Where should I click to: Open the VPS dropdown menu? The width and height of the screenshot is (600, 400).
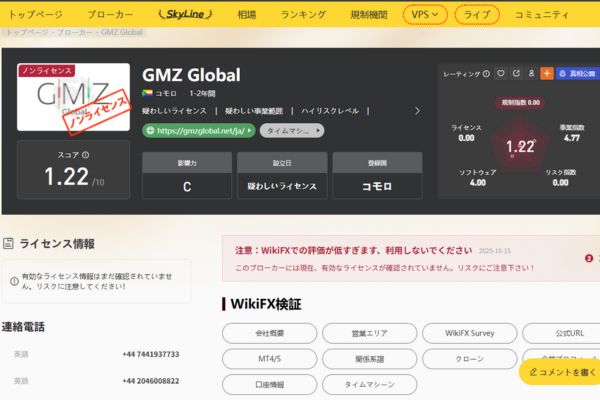pos(424,15)
